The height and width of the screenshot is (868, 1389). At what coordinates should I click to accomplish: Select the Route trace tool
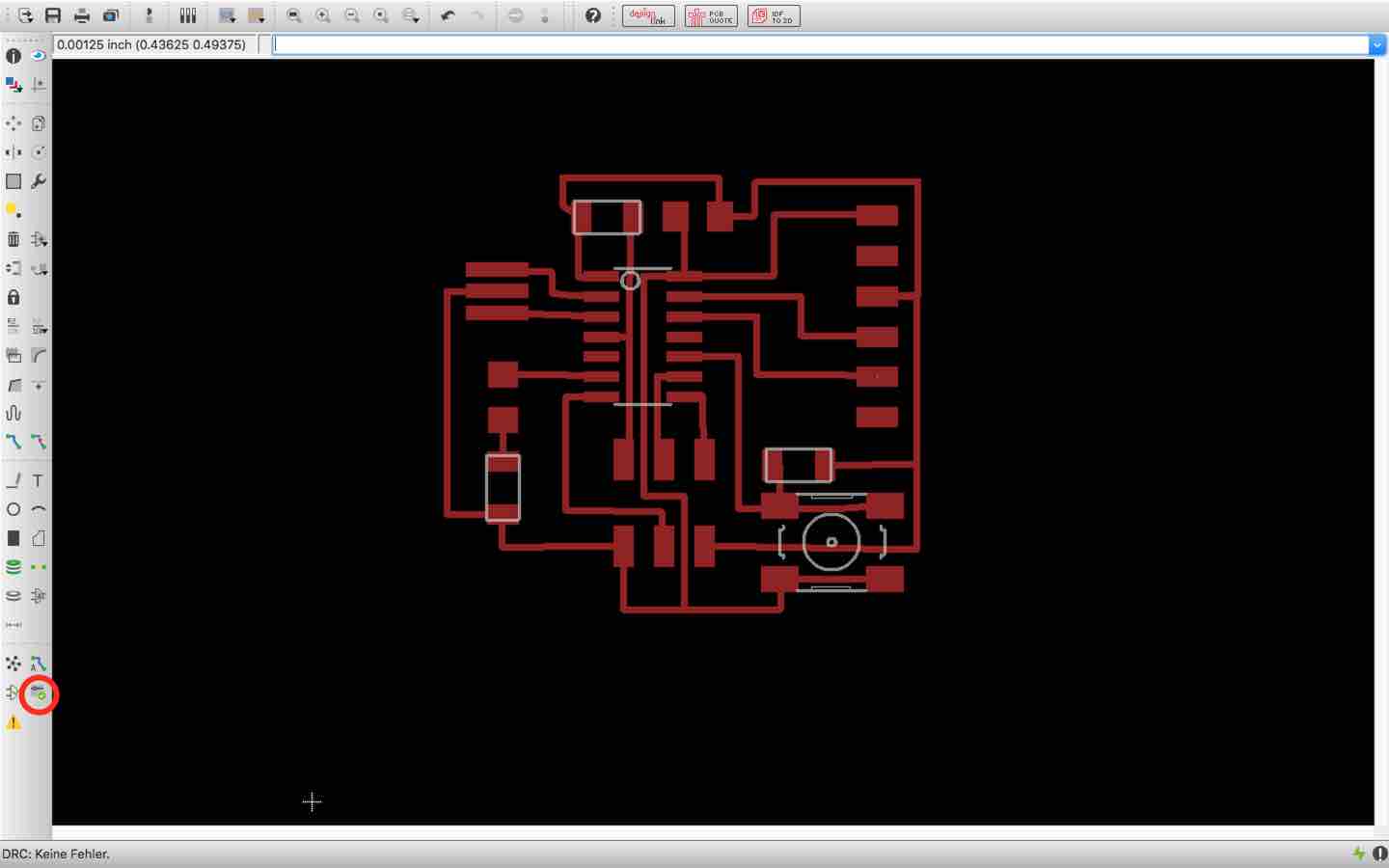14,442
